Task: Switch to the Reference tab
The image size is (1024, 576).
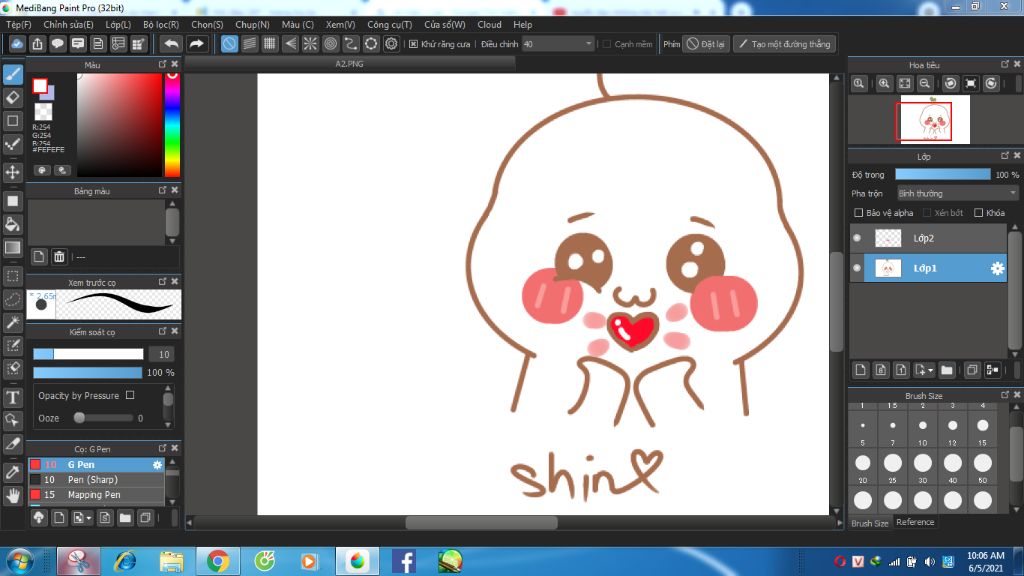Action: click(x=915, y=522)
